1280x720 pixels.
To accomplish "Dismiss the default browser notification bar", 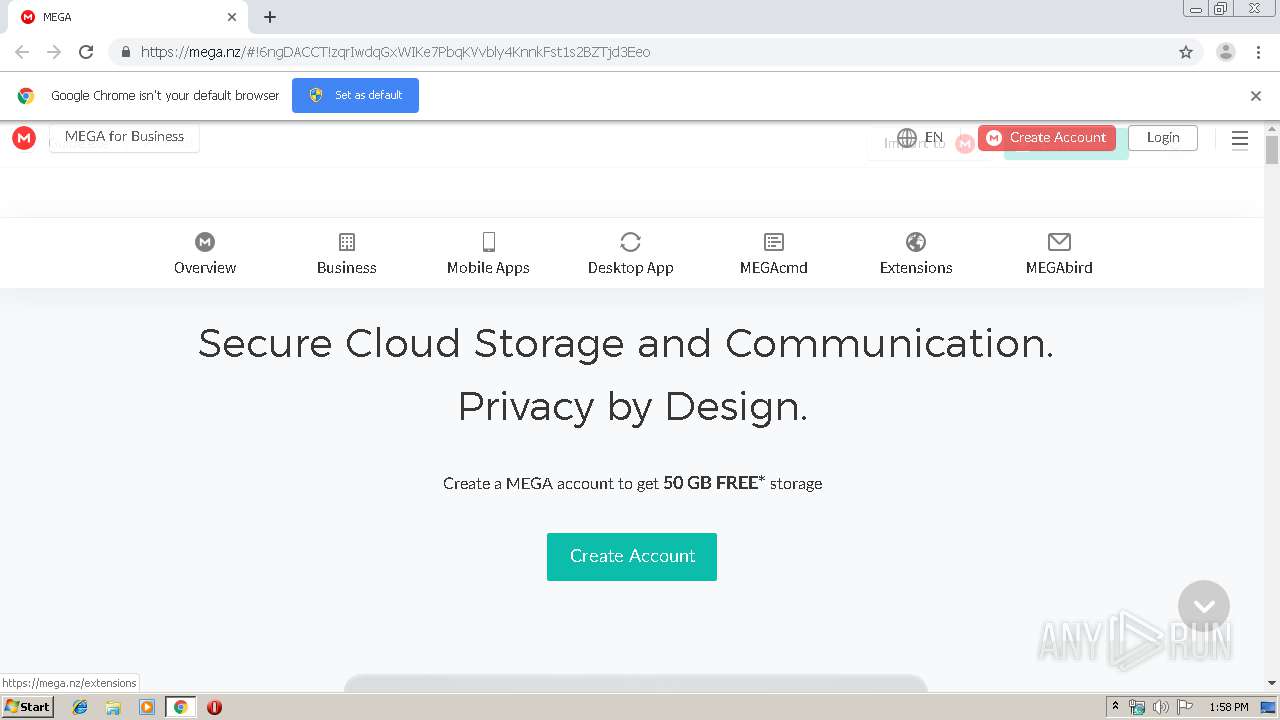I will [x=1256, y=96].
